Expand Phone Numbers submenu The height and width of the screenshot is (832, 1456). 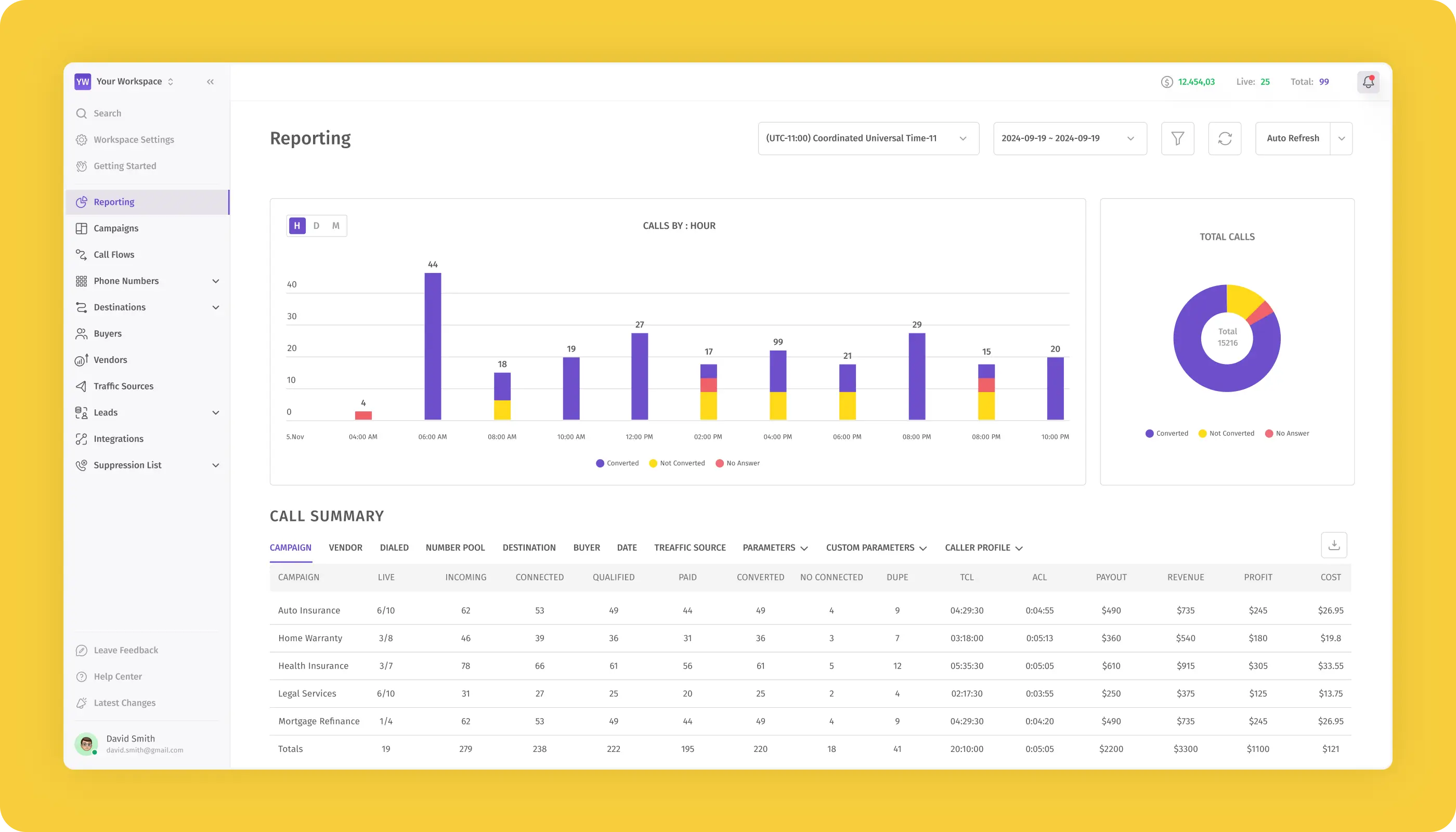click(215, 281)
